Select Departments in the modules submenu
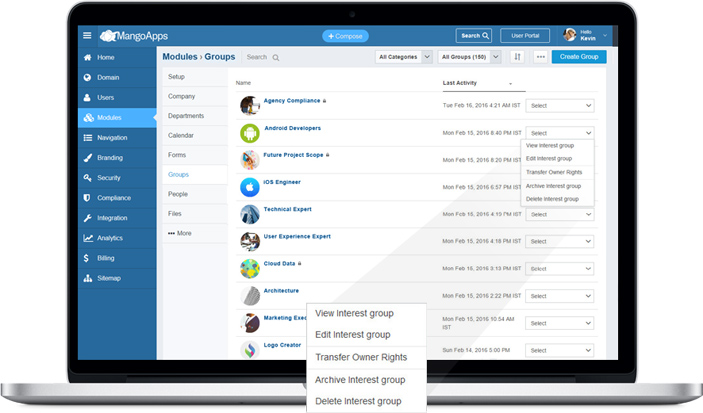The width and height of the screenshot is (703, 413). tap(195, 116)
